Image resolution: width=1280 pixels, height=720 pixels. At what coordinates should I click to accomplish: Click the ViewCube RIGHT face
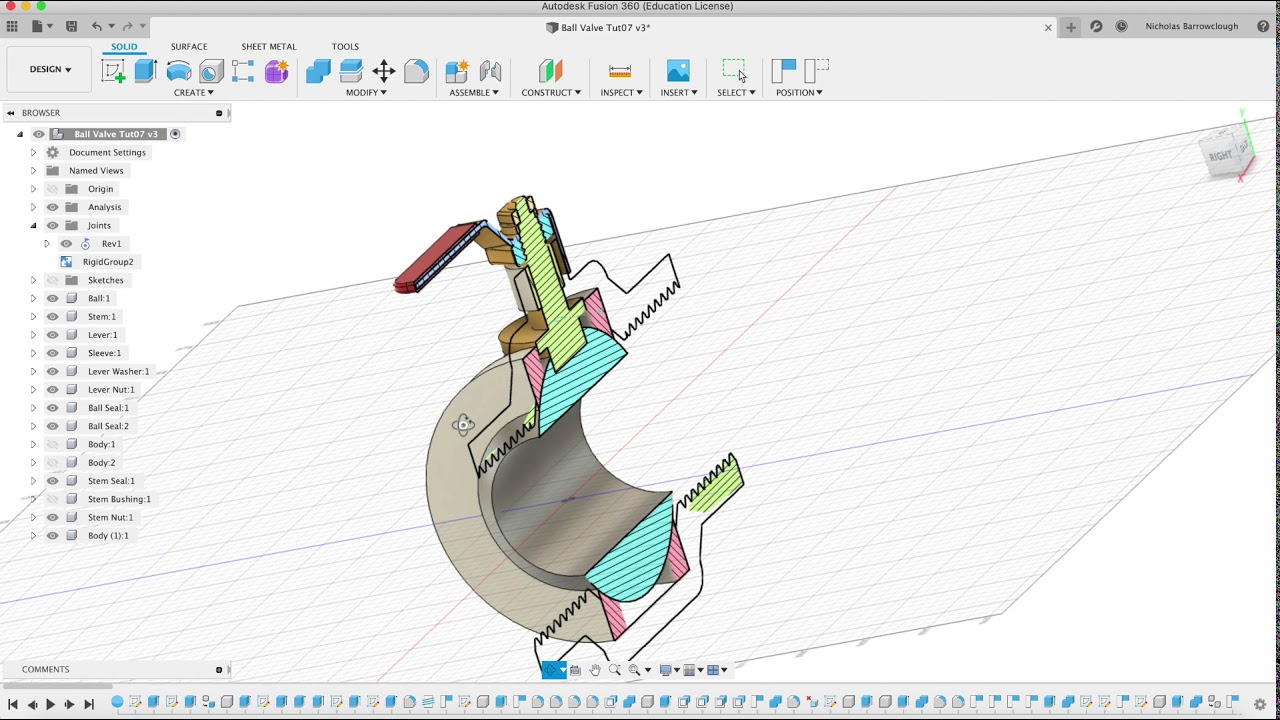click(1221, 156)
